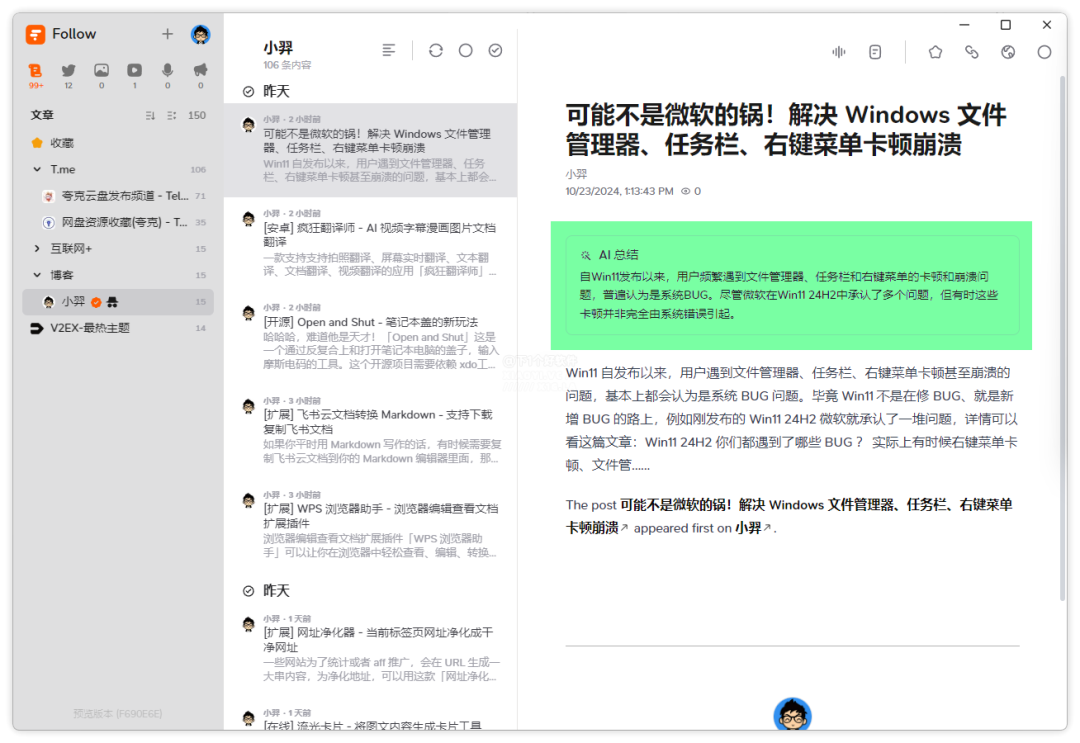The width and height of the screenshot is (1080, 743).
Task: Refresh the 小羿 entry list
Action: (x=436, y=50)
